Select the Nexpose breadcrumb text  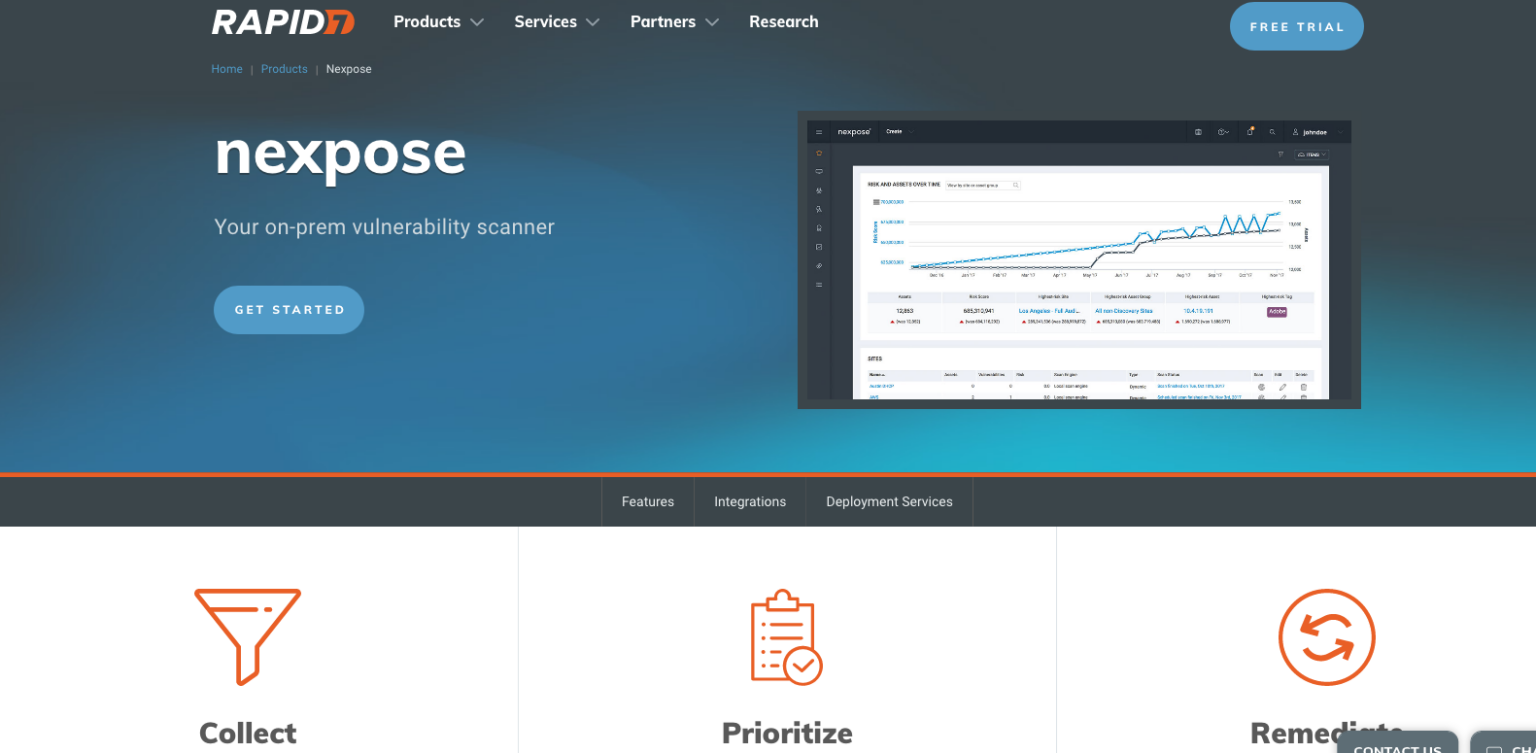point(349,69)
